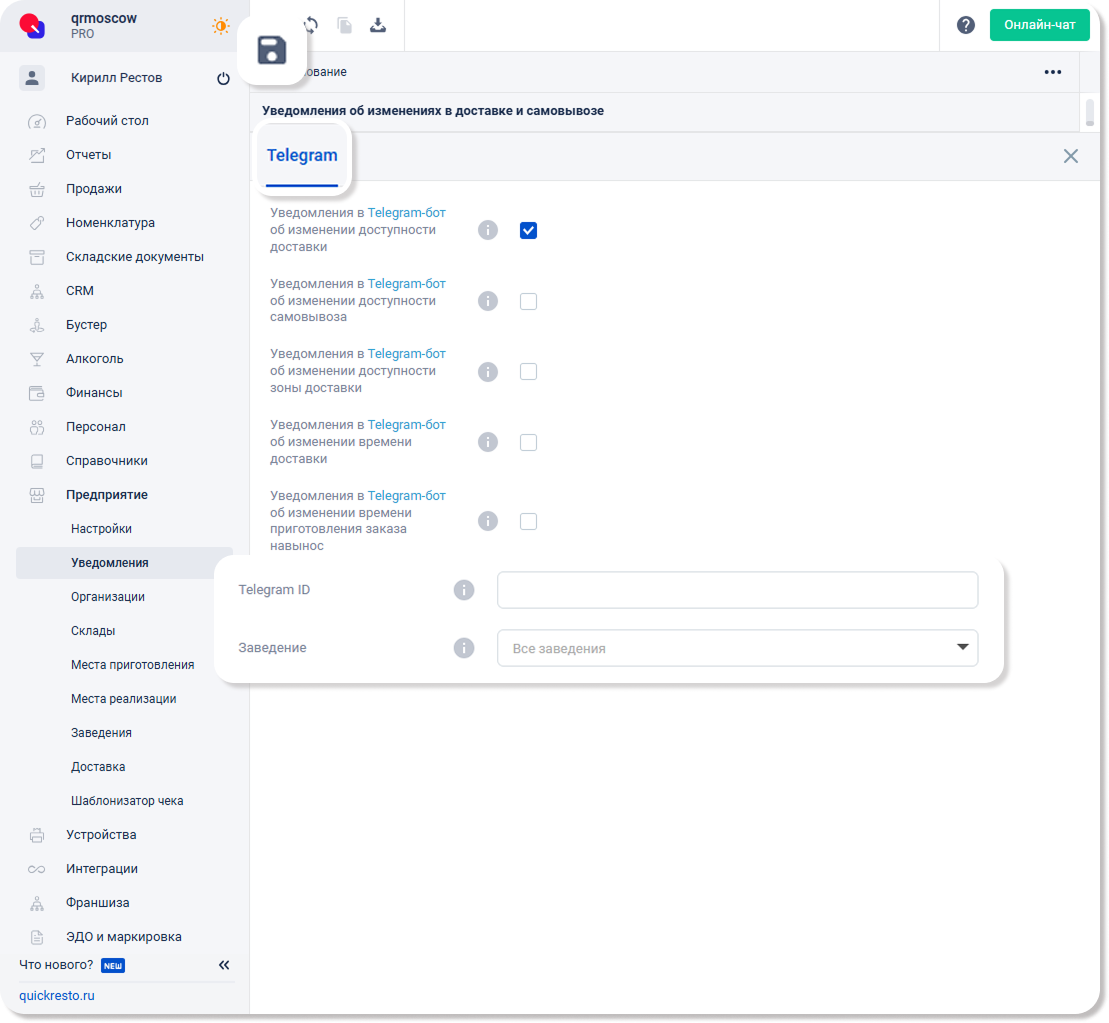Open the quickresto.ru link
This screenshot has width=1109, height=1023.
pyautogui.click(x=57, y=996)
